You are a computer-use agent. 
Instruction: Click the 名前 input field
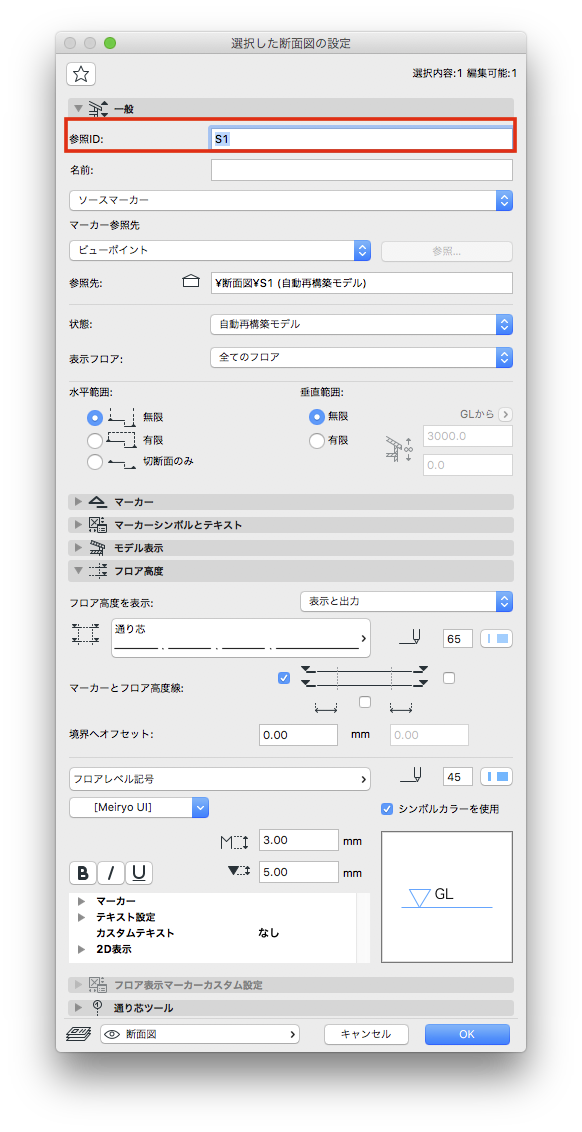pyautogui.click(x=362, y=170)
